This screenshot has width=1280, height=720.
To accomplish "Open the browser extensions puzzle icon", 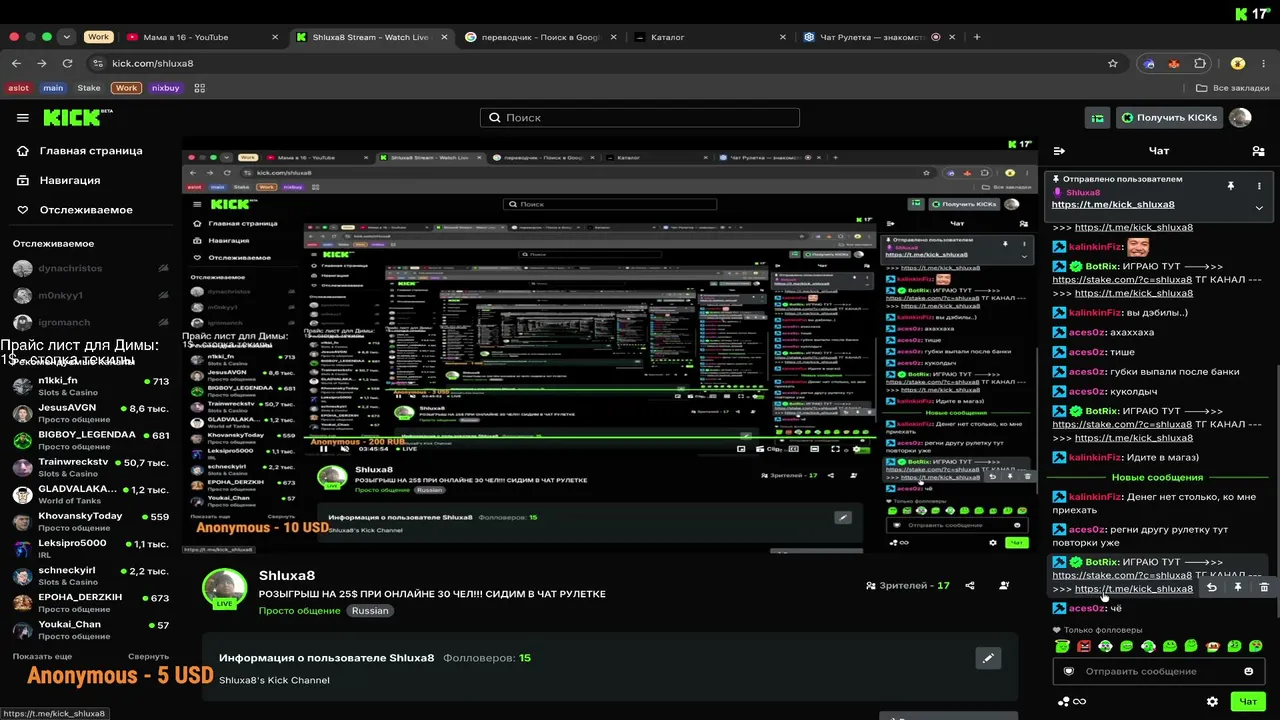I will (1200, 63).
